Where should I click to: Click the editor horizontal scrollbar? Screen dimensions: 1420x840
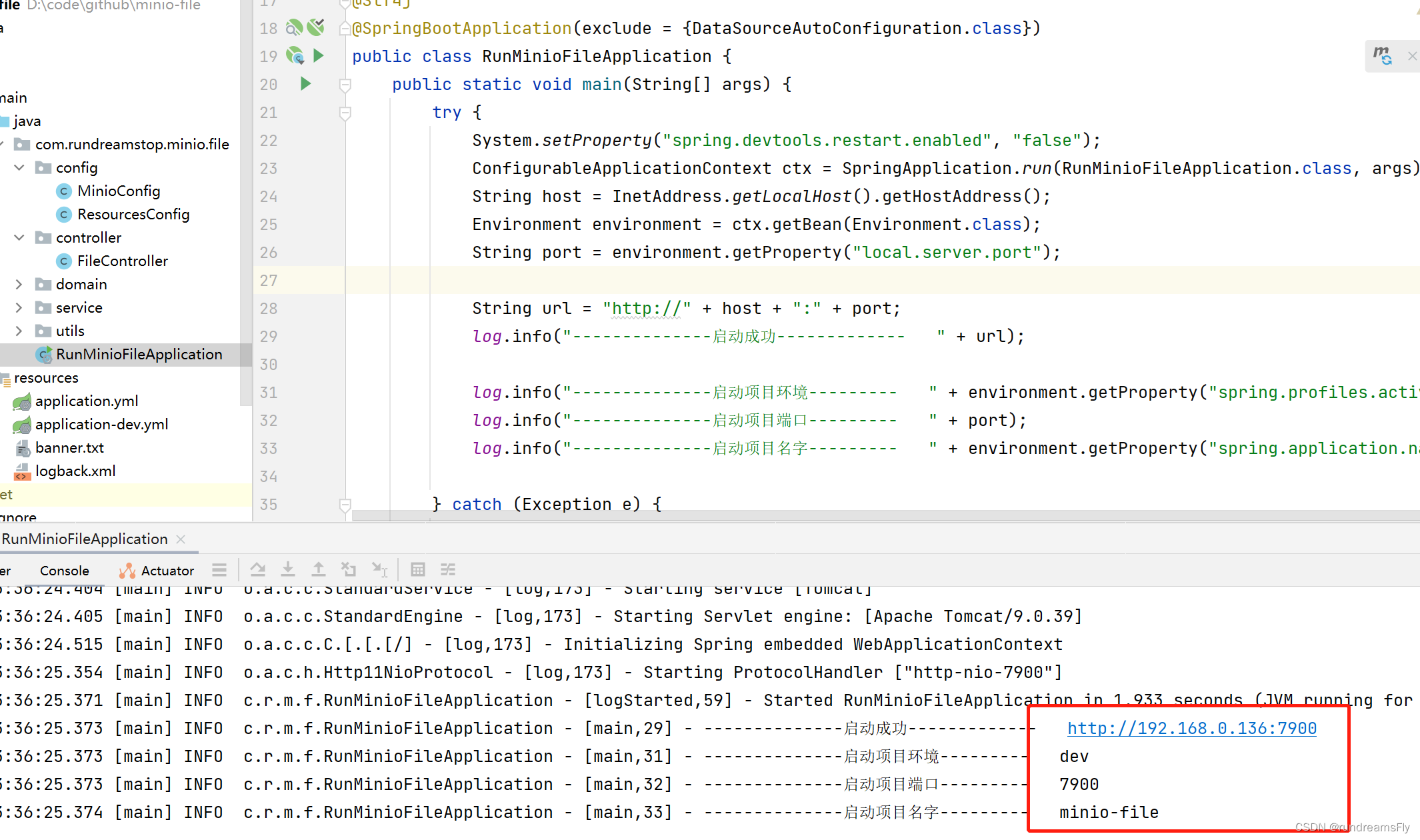(886, 515)
